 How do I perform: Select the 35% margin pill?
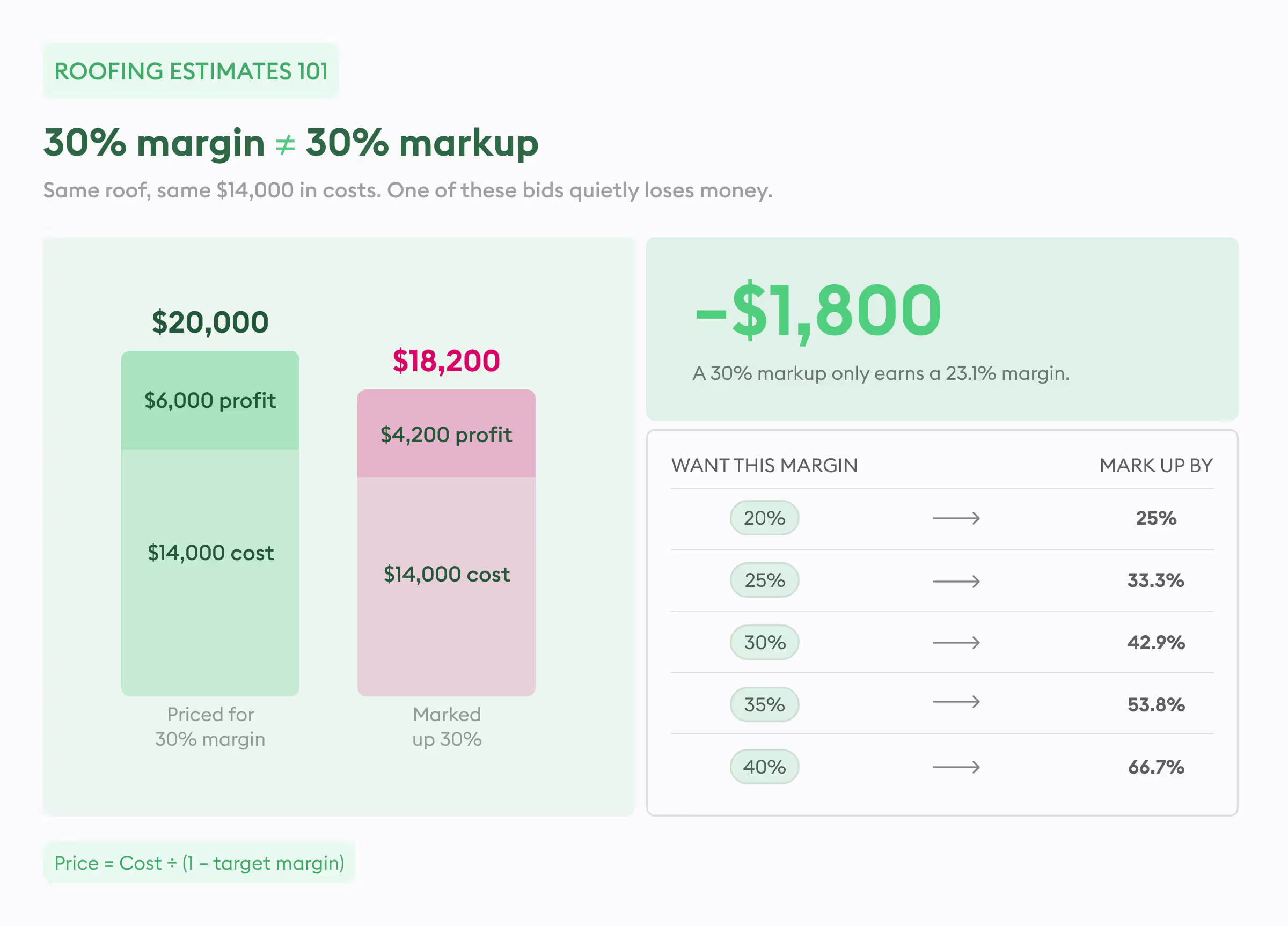tap(764, 704)
